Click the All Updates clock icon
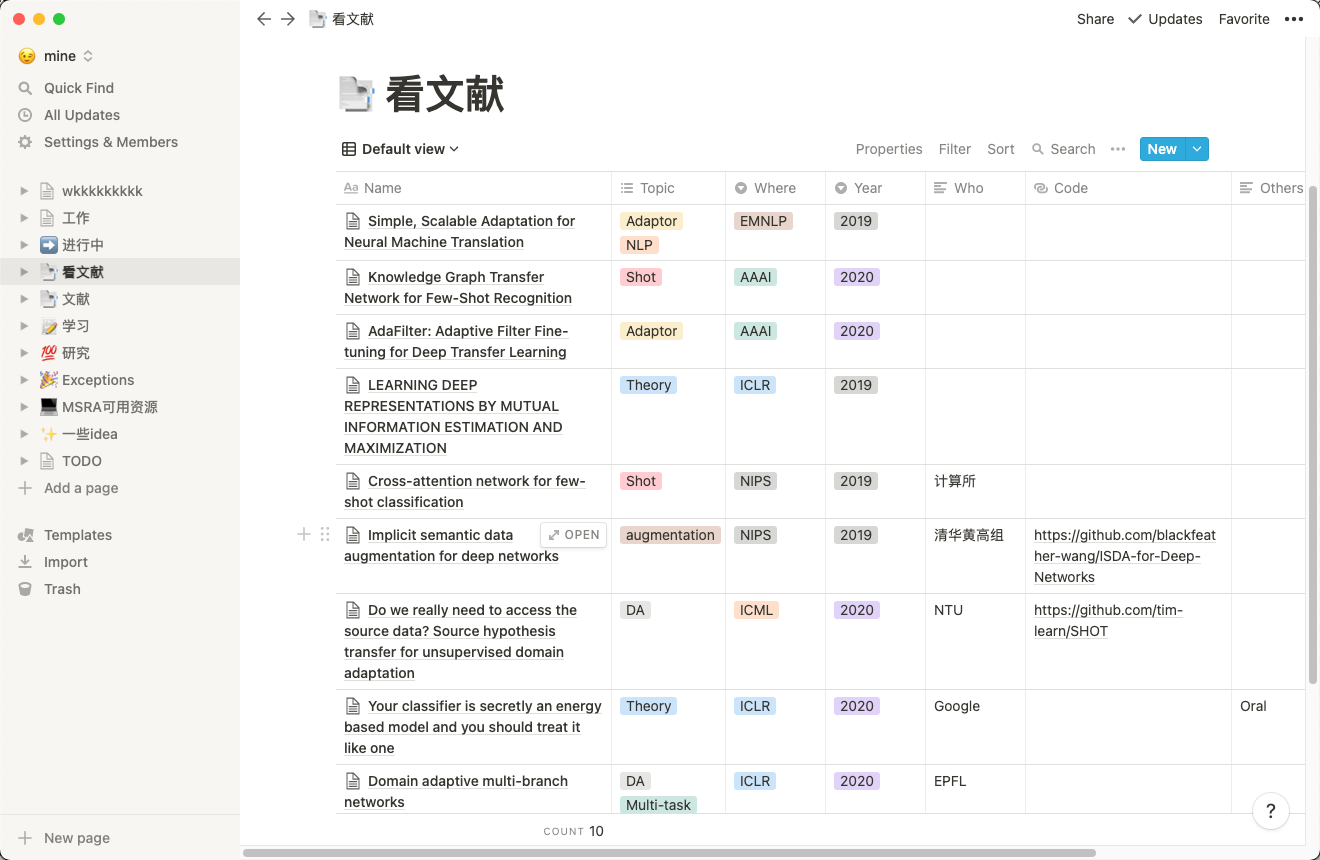The width and height of the screenshot is (1320, 860). (x=26, y=115)
